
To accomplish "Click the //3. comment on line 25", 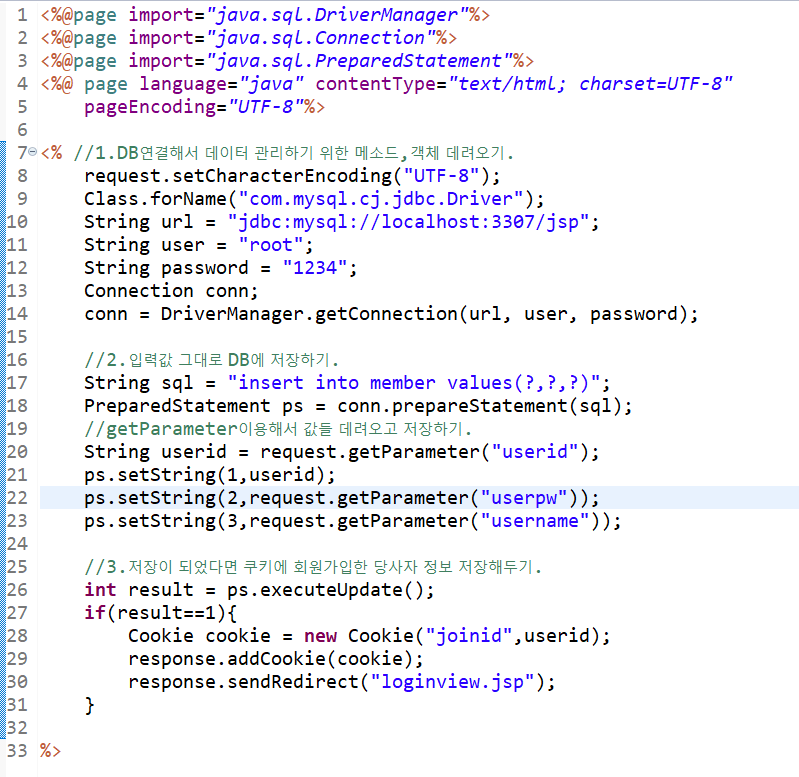I will [313, 567].
